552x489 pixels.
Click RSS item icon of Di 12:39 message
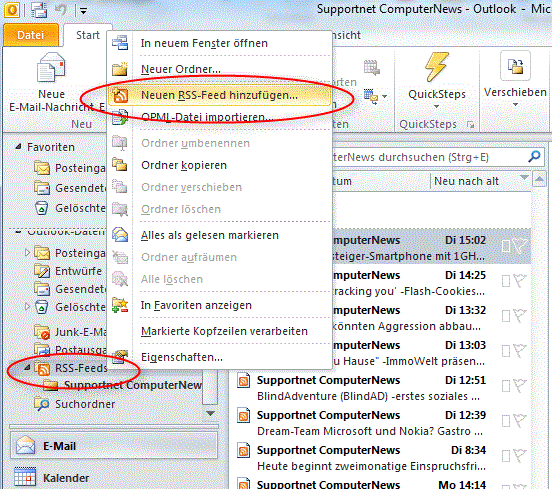point(244,415)
